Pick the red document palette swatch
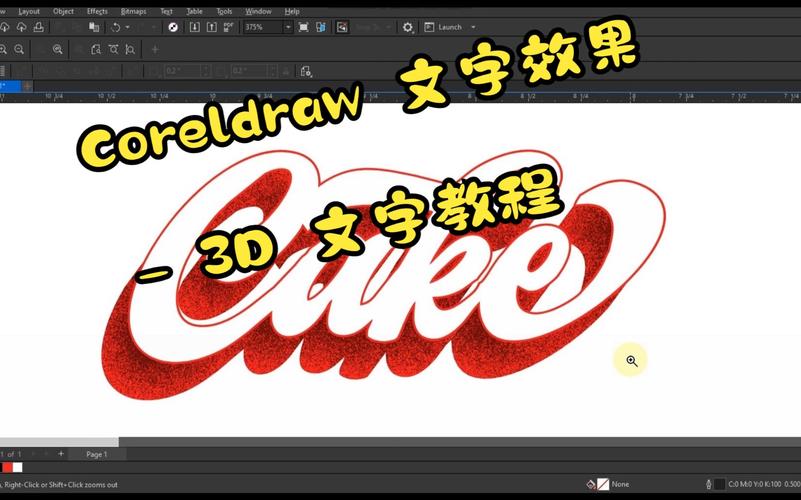Viewport: 801px width, 500px height. (x=8, y=467)
